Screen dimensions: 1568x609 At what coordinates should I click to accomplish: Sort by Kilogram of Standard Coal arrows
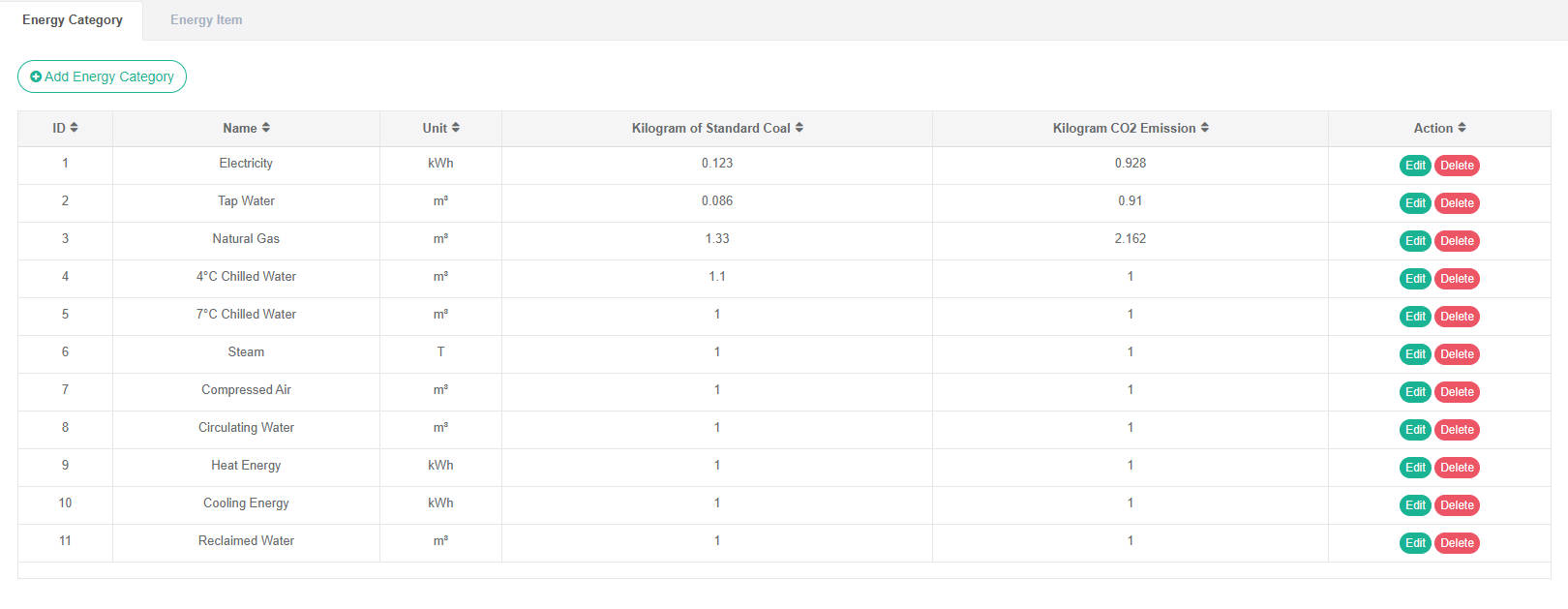799,128
